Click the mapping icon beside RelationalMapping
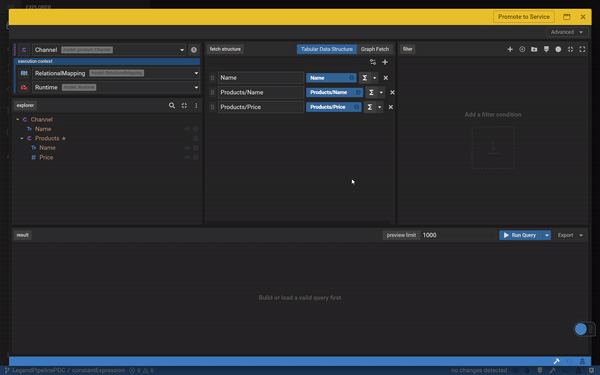Image resolution: width=600 pixels, height=375 pixels. (x=24, y=73)
